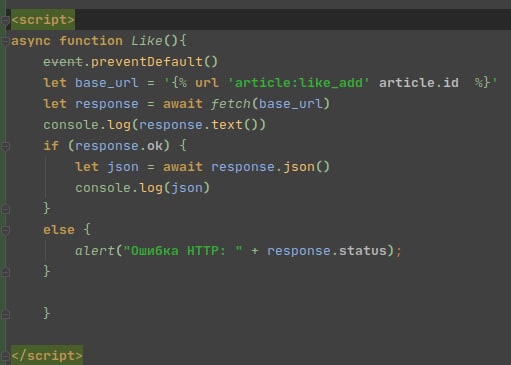Click log in console.log(response.text()) line

pyautogui.click(x=119, y=125)
